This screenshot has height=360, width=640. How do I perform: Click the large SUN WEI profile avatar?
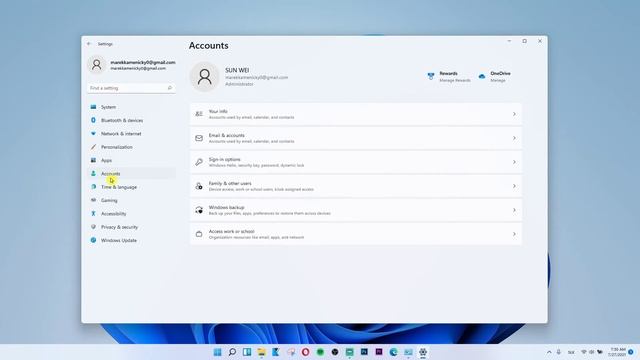tap(204, 77)
